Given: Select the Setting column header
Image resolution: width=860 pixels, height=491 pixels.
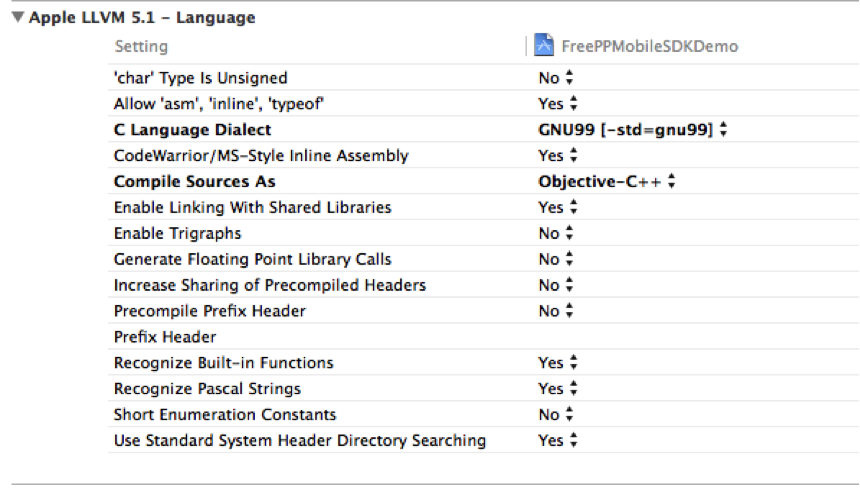Looking at the screenshot, I should 141,47.
